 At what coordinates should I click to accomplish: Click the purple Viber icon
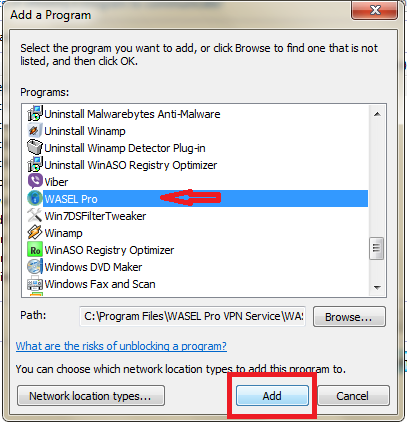click(x=35, y=182)
